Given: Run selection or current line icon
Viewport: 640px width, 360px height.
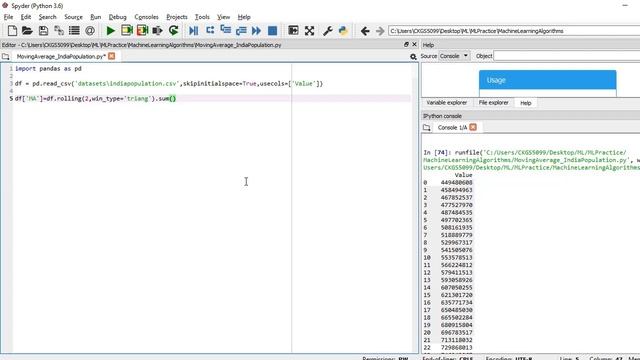Looking at the screenshot, I should tap(158, 31).
